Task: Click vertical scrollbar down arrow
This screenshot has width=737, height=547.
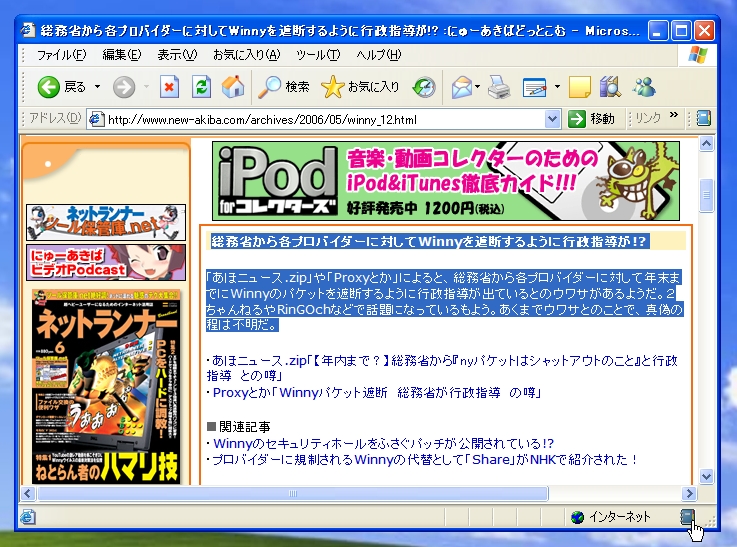Action: tap(706, 477)
